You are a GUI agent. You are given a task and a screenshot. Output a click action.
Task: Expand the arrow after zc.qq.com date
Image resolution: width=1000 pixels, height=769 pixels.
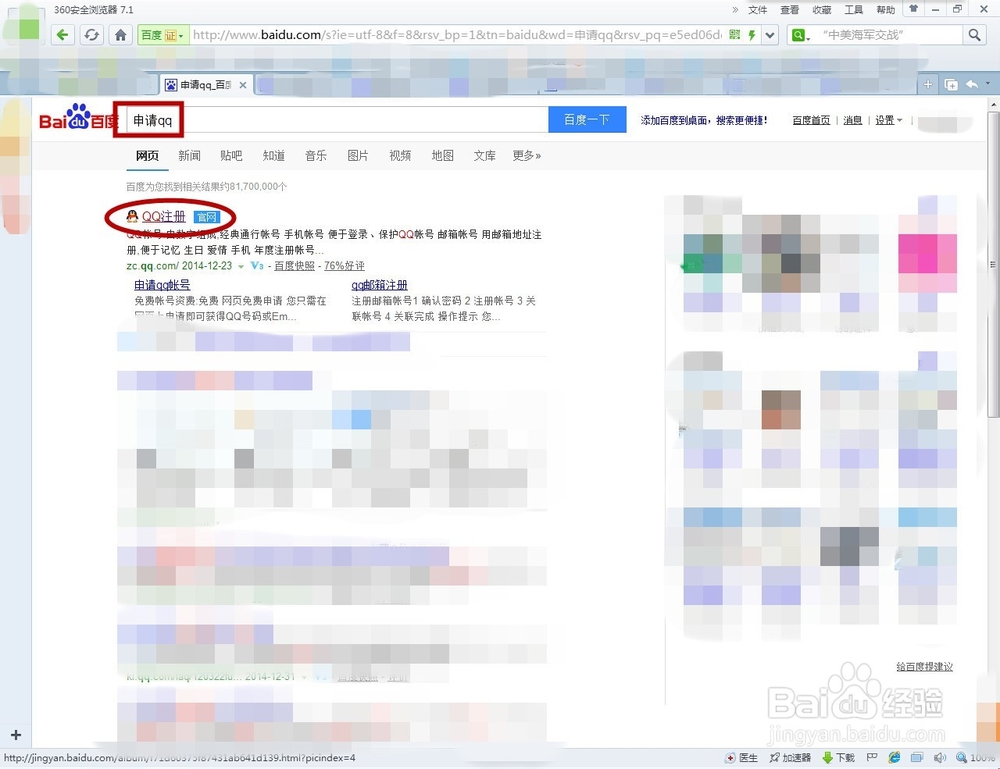coord(241,267)
